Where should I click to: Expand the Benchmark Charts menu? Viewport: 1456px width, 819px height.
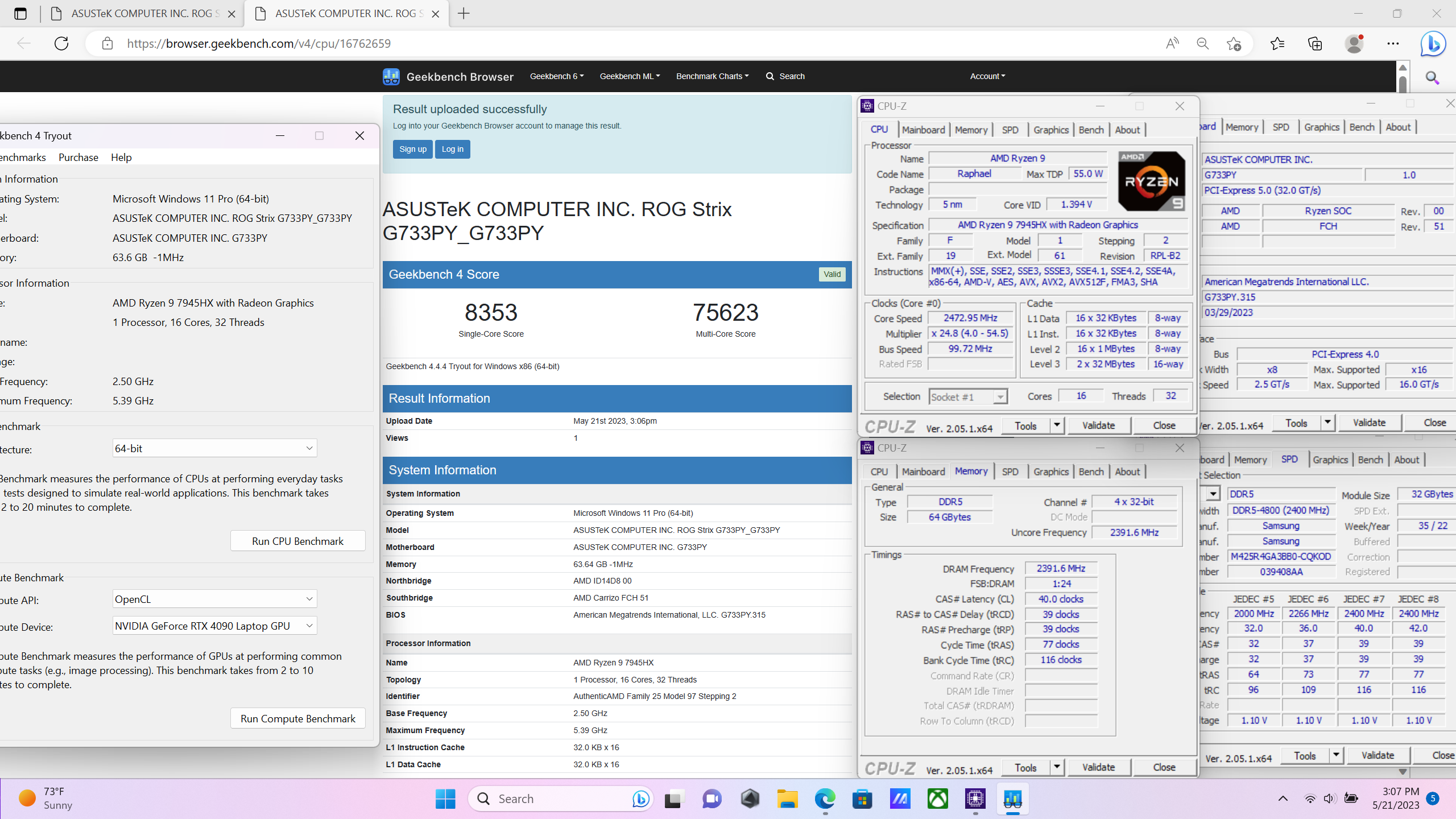pos(712,76)
